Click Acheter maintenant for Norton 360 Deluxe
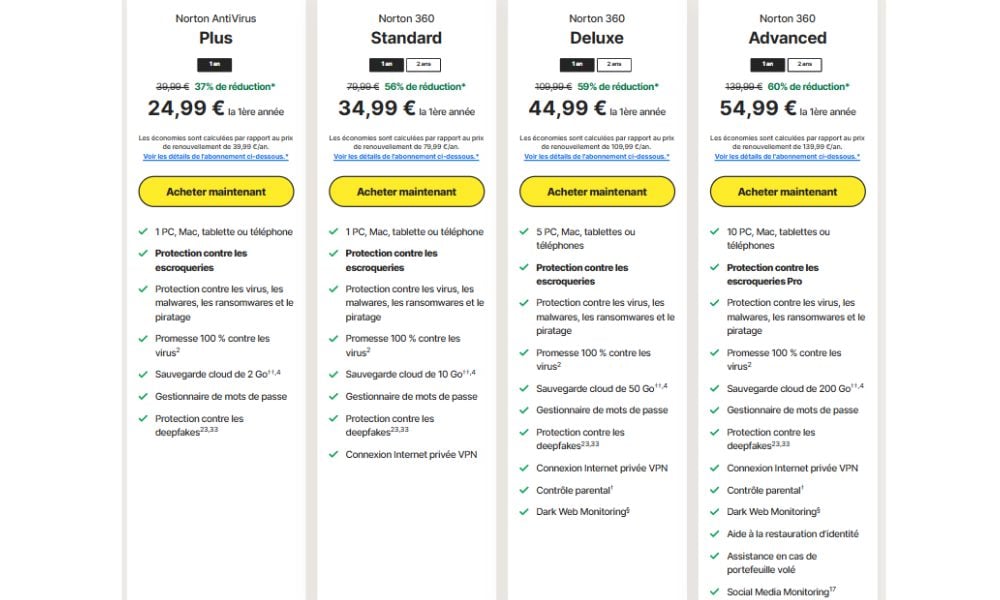 [597, 191]
